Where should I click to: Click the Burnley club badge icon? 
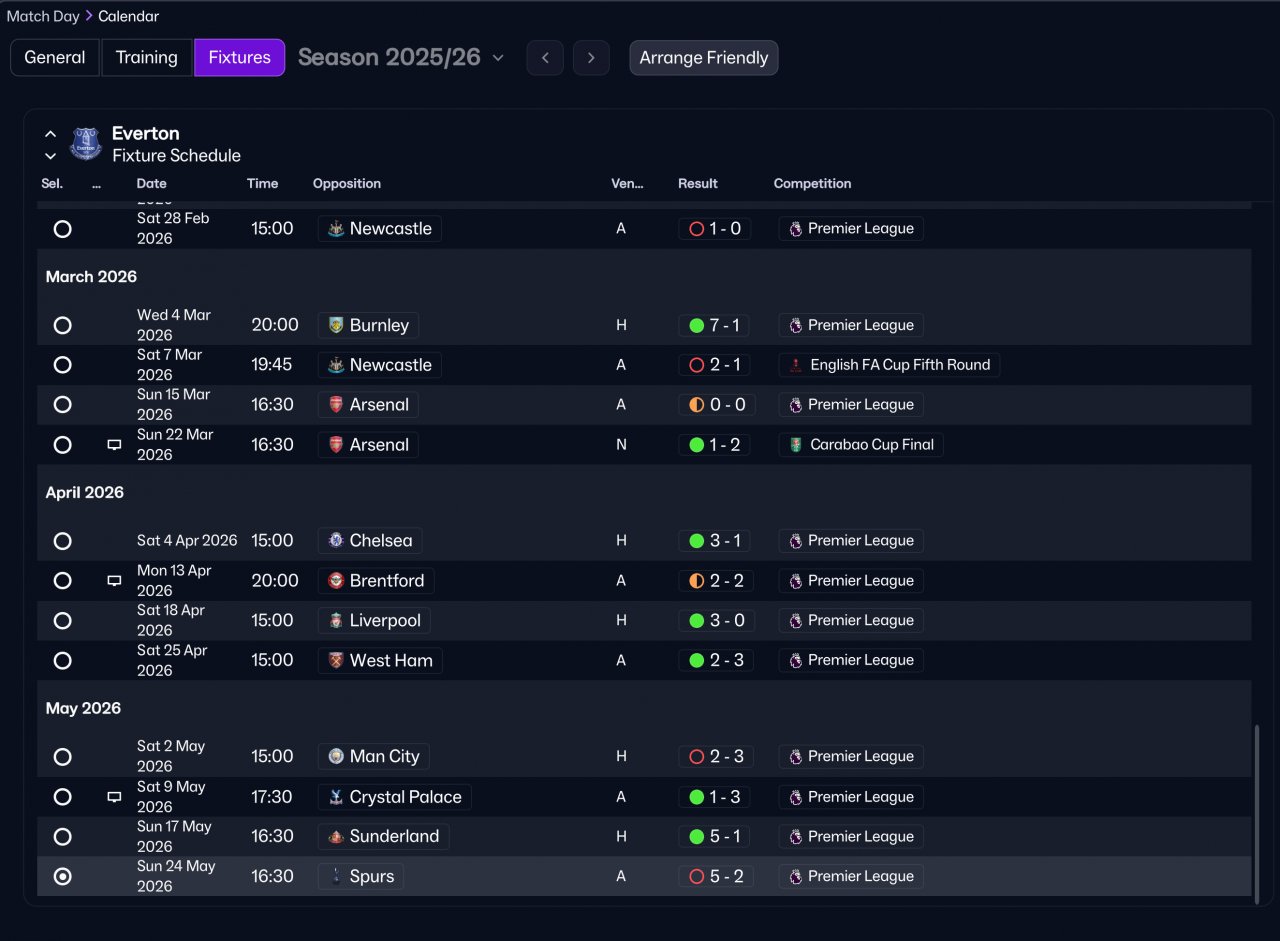336,325
